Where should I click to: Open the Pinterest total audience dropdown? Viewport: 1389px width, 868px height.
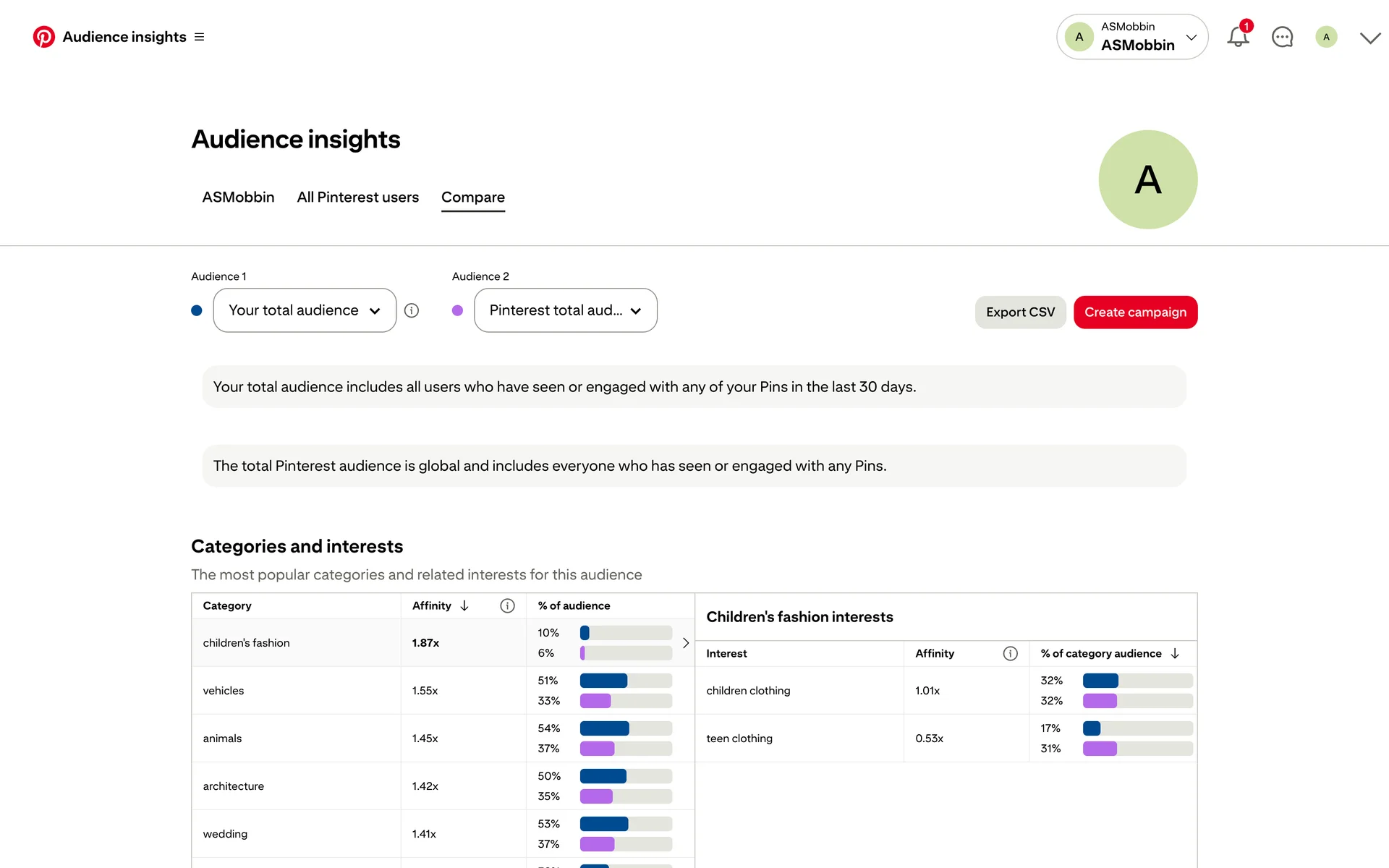(565, 310)
